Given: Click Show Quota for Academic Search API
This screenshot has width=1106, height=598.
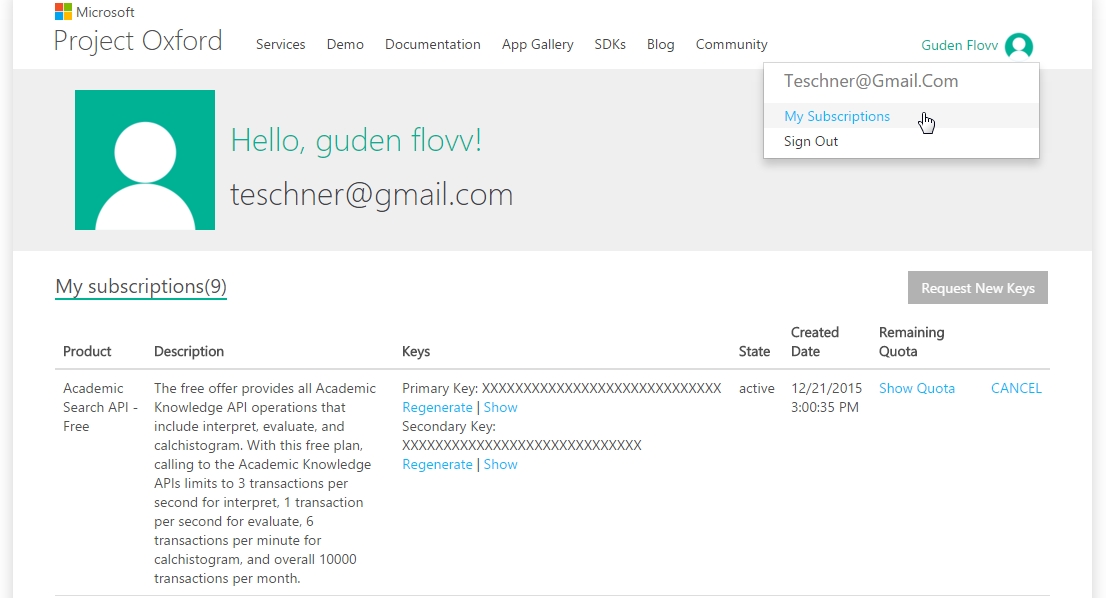Looking at the screenshot, I should (x=916, y=389).
